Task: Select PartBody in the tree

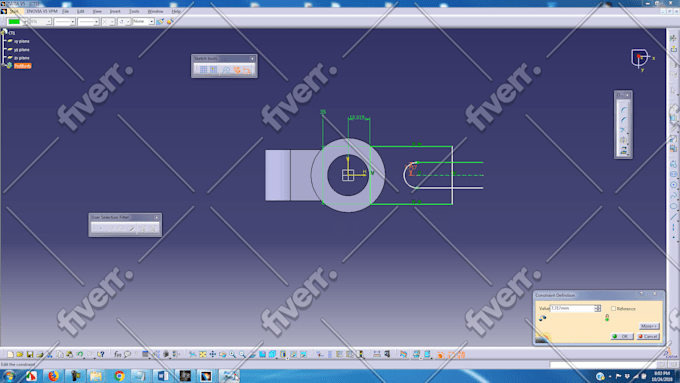Action: click(23, 66)
